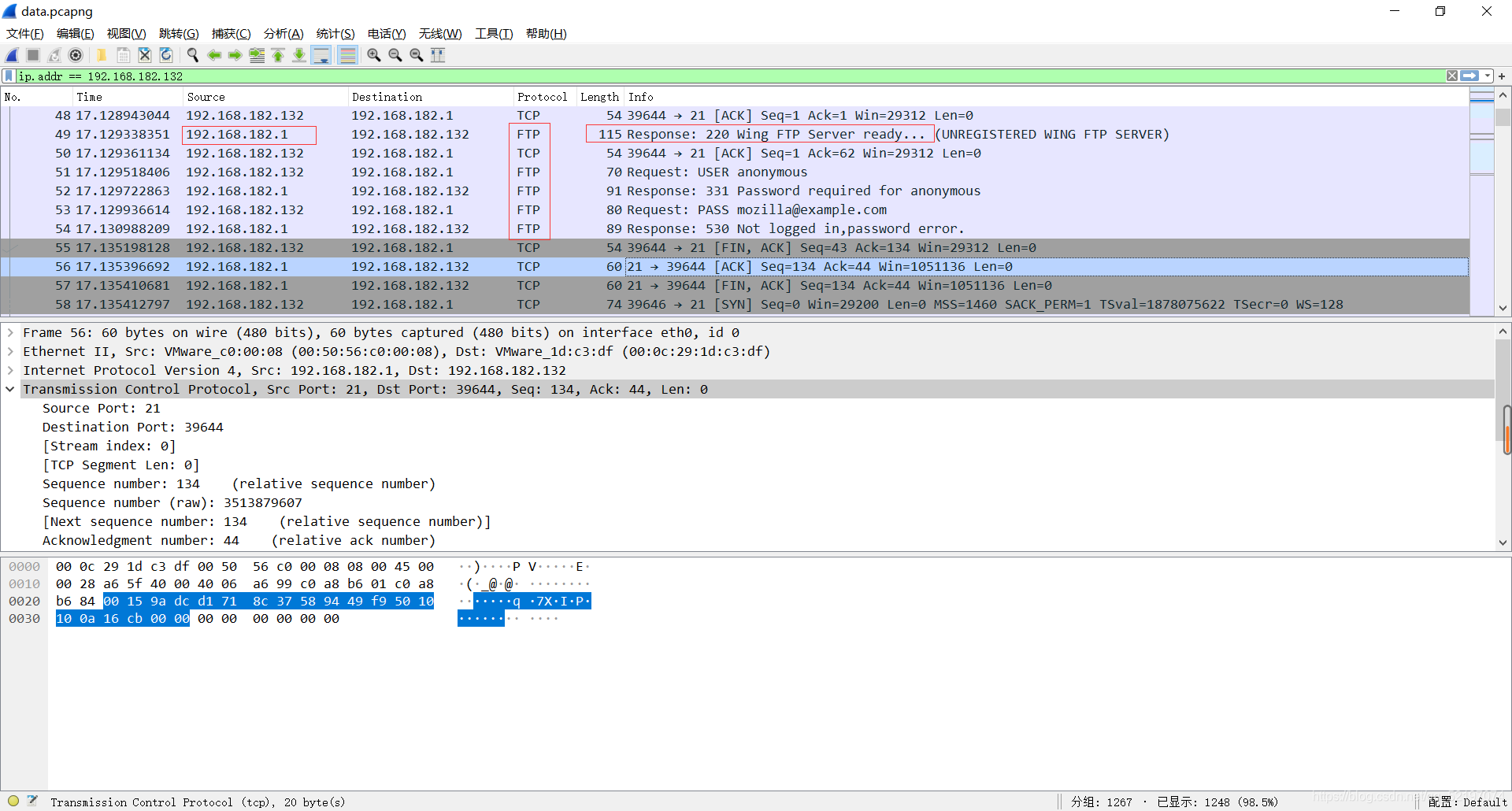This screenshot has width=1512, height=811.
Task: Edit capture file properties status bar icon
Action: 32,801
